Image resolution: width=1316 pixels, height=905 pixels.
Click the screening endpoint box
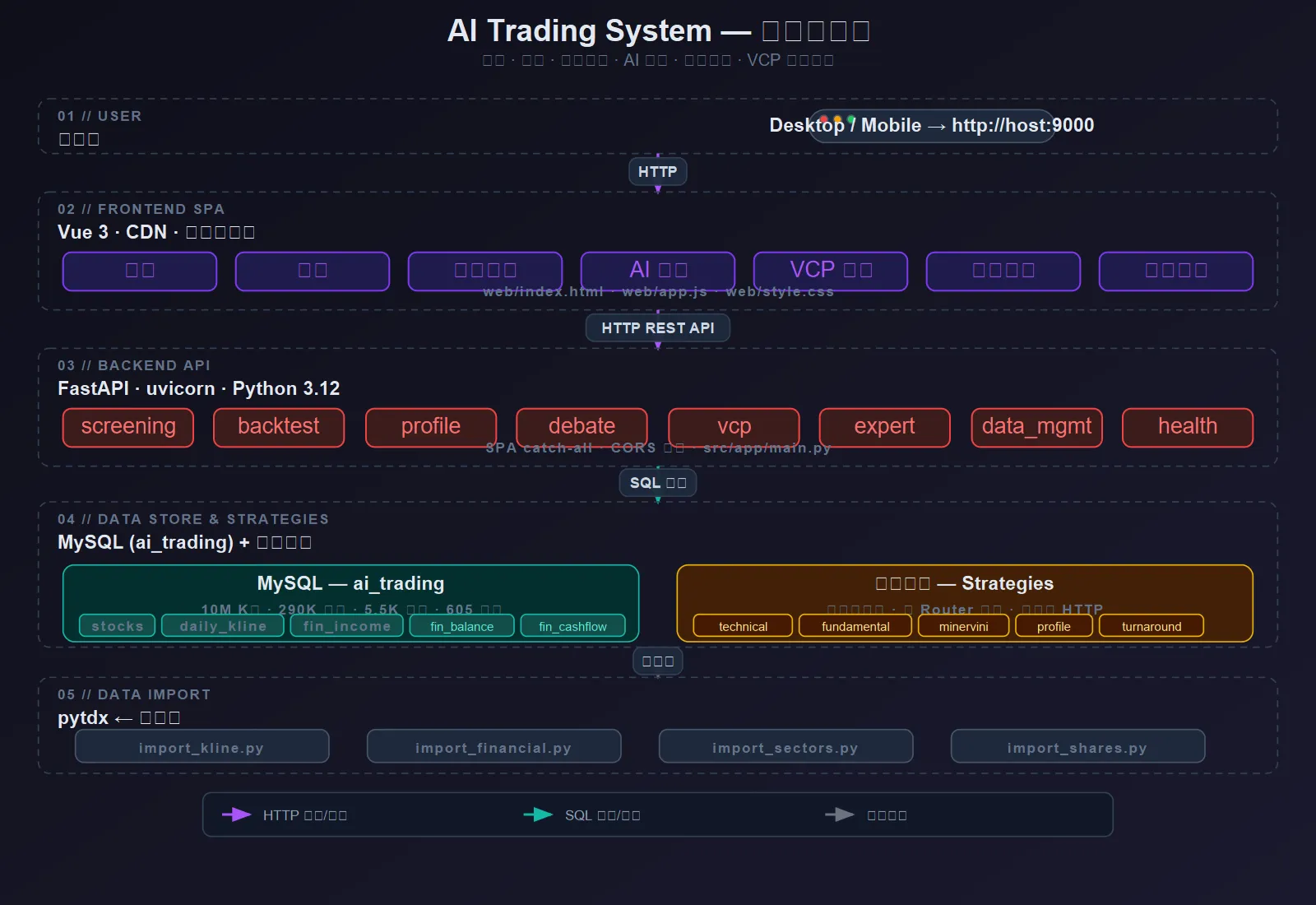click(x=128, y=427)
